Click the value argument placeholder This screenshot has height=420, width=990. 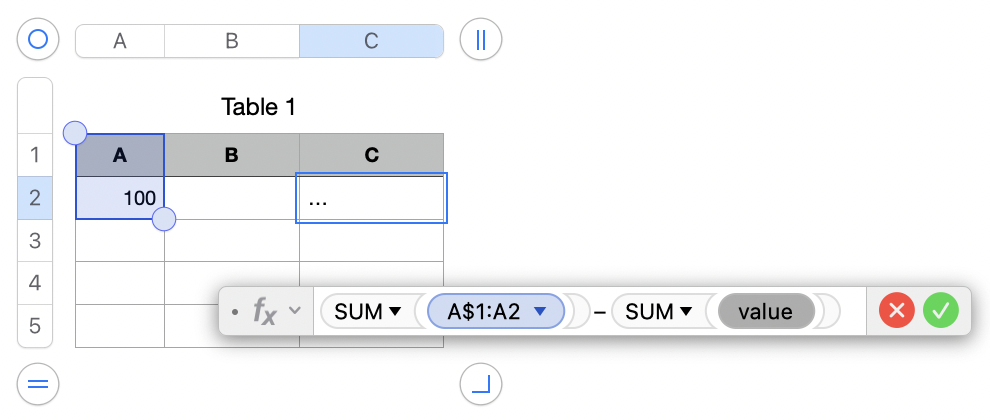tap(765, 312)
